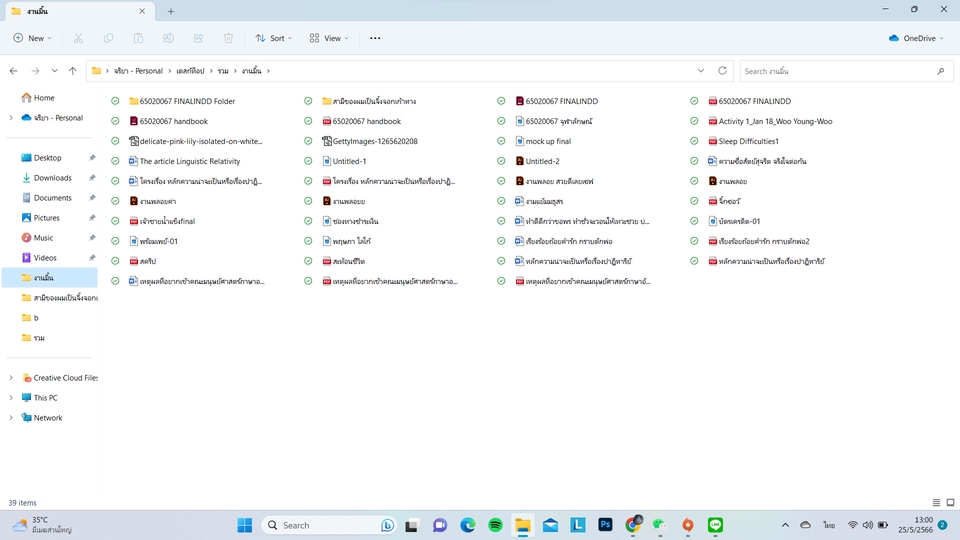Expand address bar history dropdown
Screen dimensions: 960x540
click(701, 71)
